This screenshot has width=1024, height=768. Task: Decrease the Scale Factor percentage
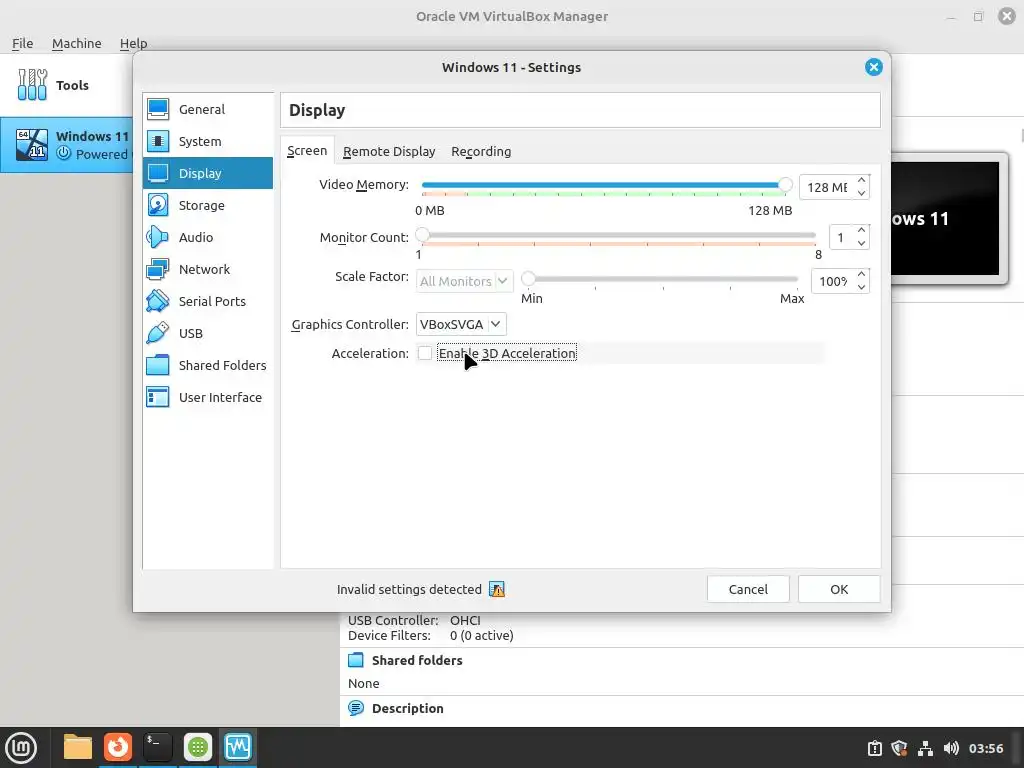[861, 287]
